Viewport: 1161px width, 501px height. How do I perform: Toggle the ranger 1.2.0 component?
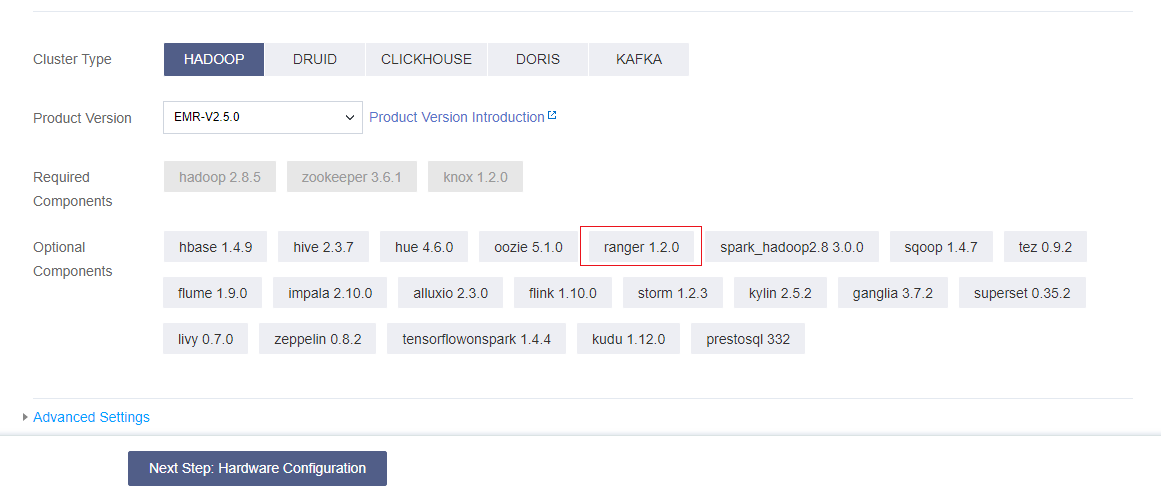point(641,246)
